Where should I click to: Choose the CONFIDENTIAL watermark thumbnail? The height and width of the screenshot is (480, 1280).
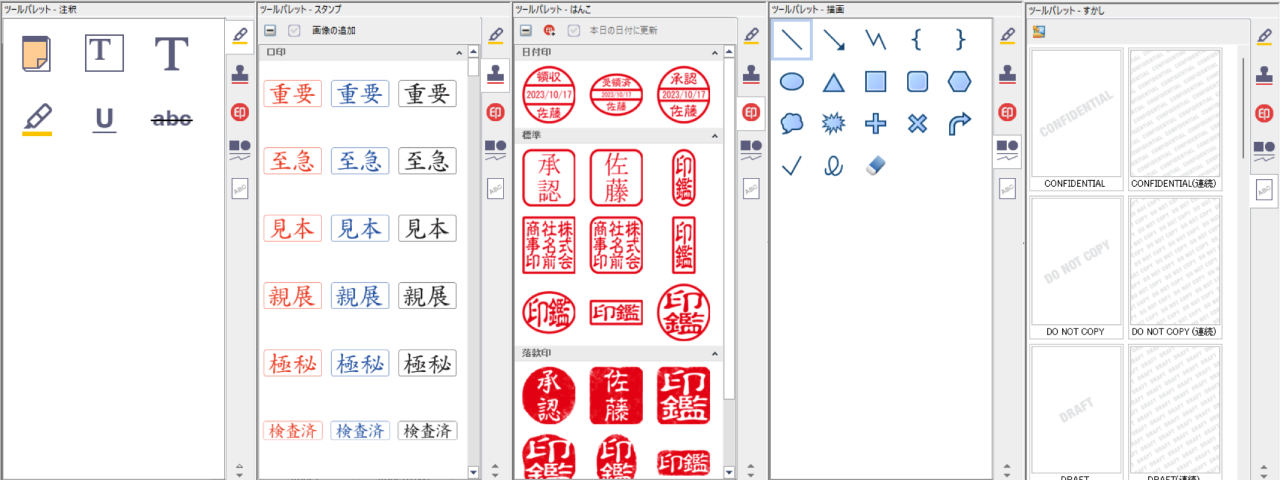(1074, 113)
